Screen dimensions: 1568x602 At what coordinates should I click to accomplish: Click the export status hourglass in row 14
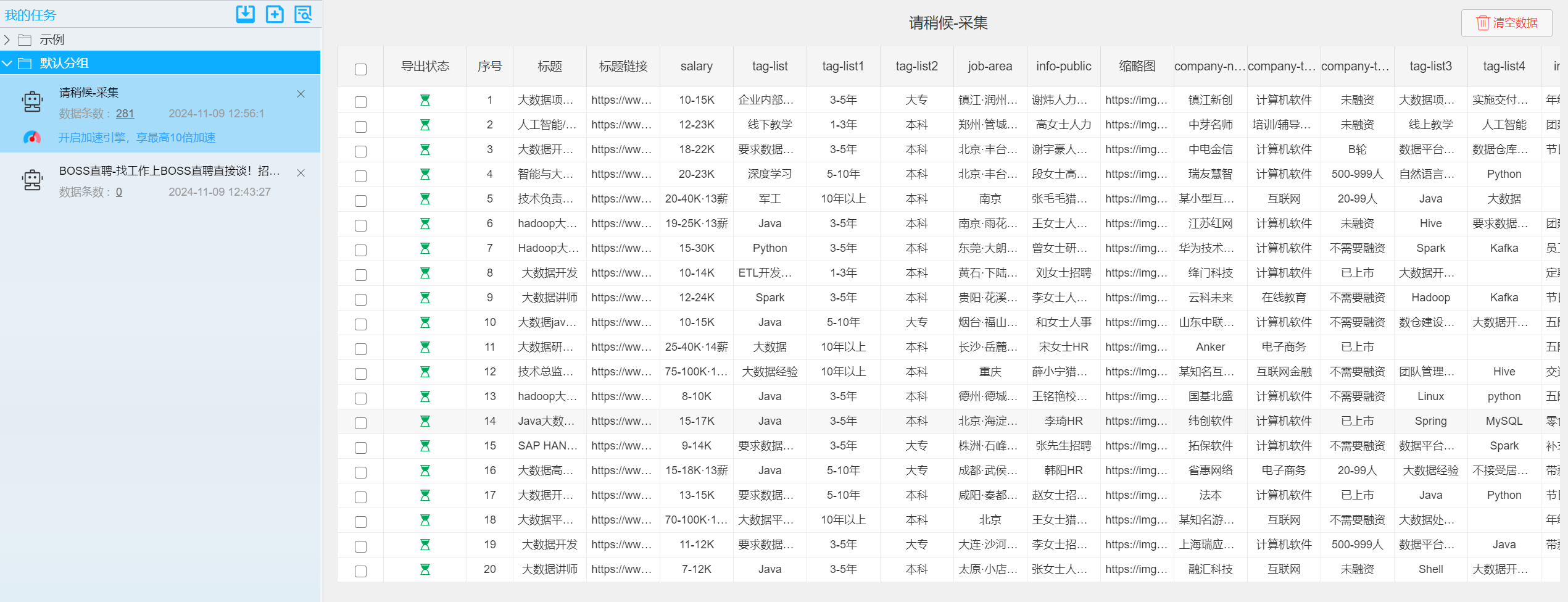coord(425,421)
